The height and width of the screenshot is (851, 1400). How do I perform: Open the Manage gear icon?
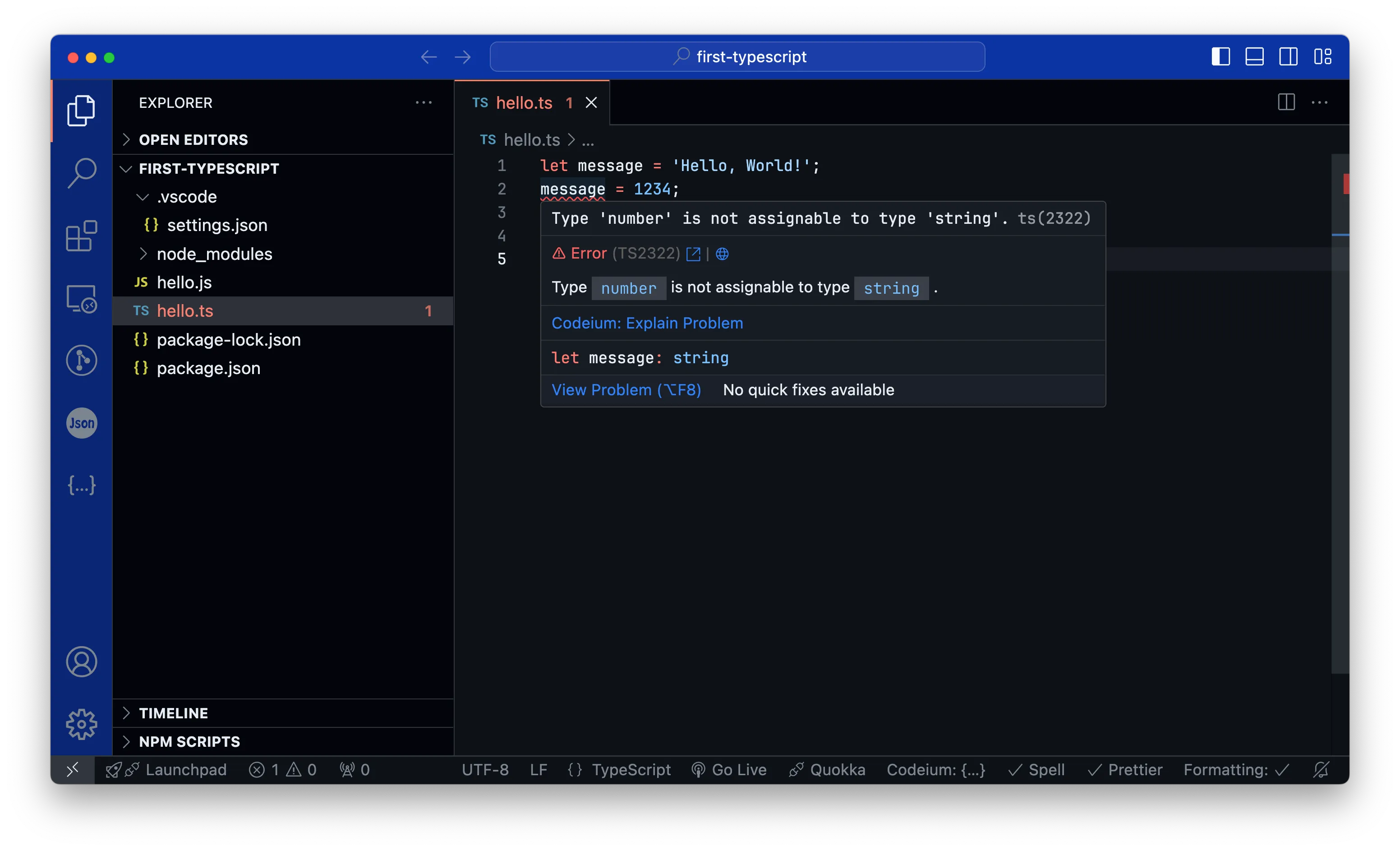pos(82,724)
